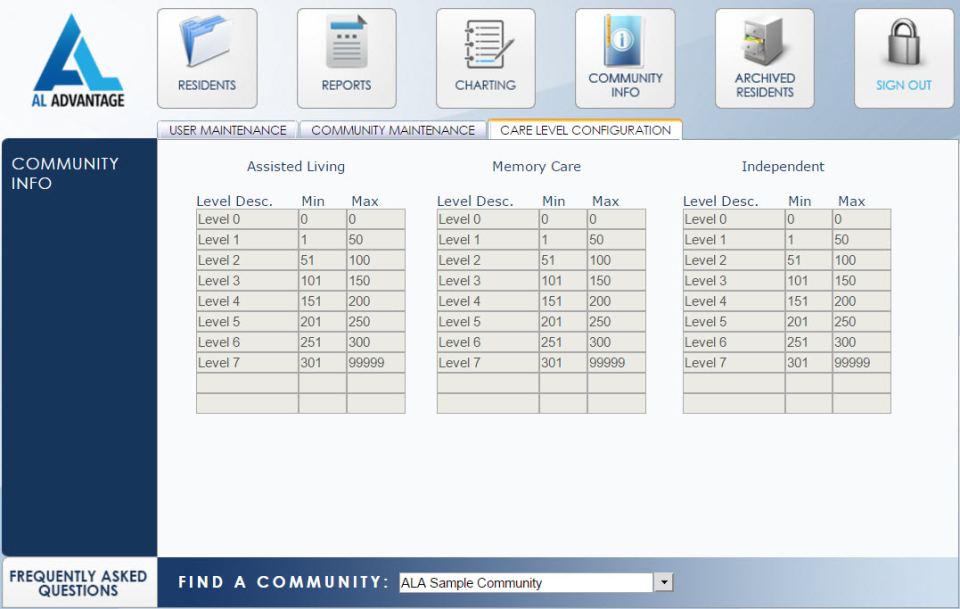This screenshot has height=609, width=960.
Task: Select Level 0 row under Independent
Action: 733,219
